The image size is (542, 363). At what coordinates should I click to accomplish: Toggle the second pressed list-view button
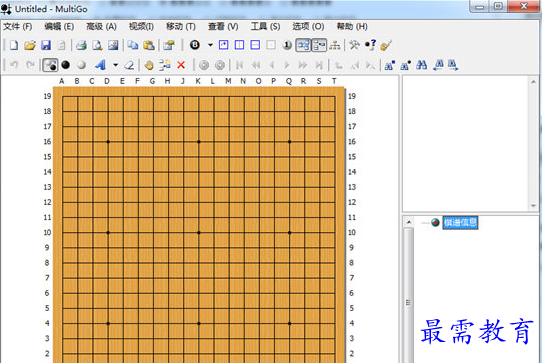pyautogui.click(x=319, y=45)
